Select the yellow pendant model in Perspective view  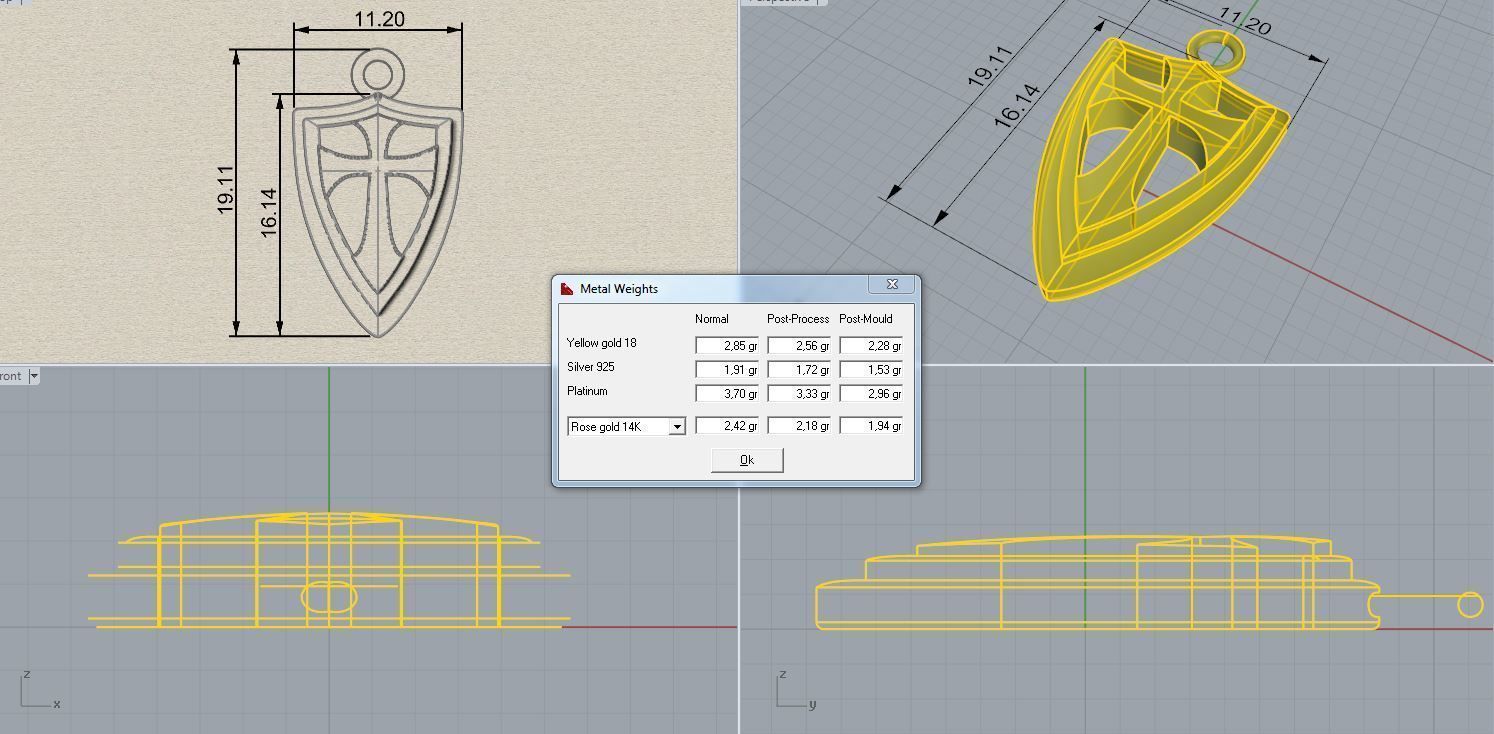pyautogui.click(x=1160, y=165)
